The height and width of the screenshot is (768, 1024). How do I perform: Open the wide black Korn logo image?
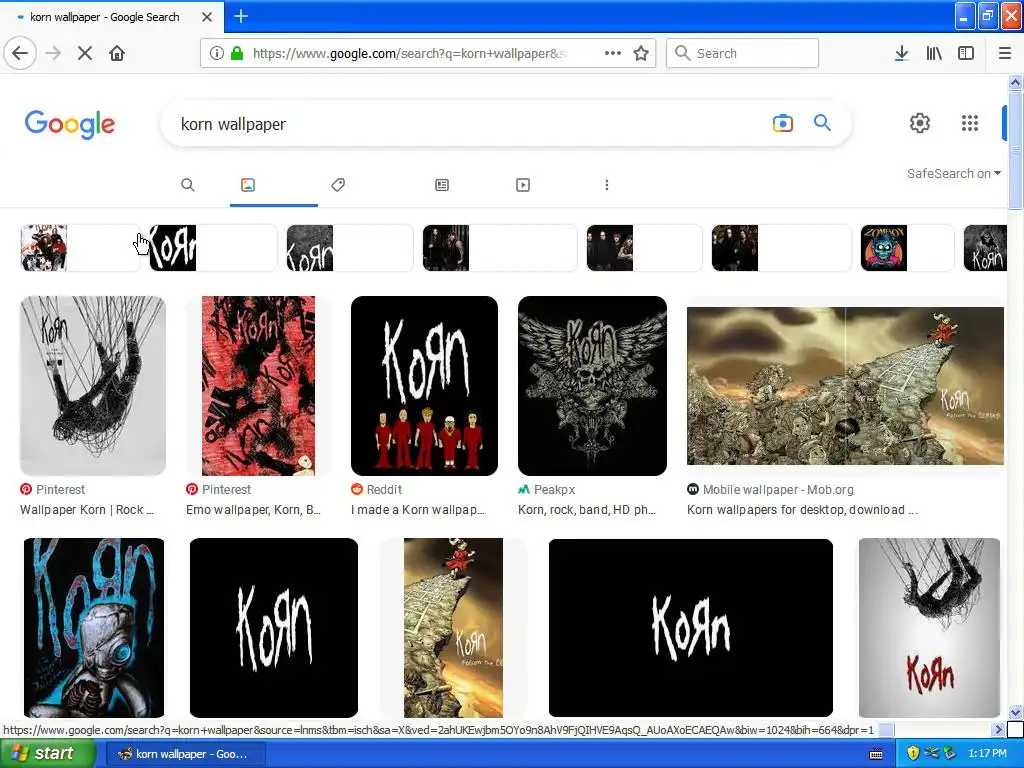click(691, 628)
